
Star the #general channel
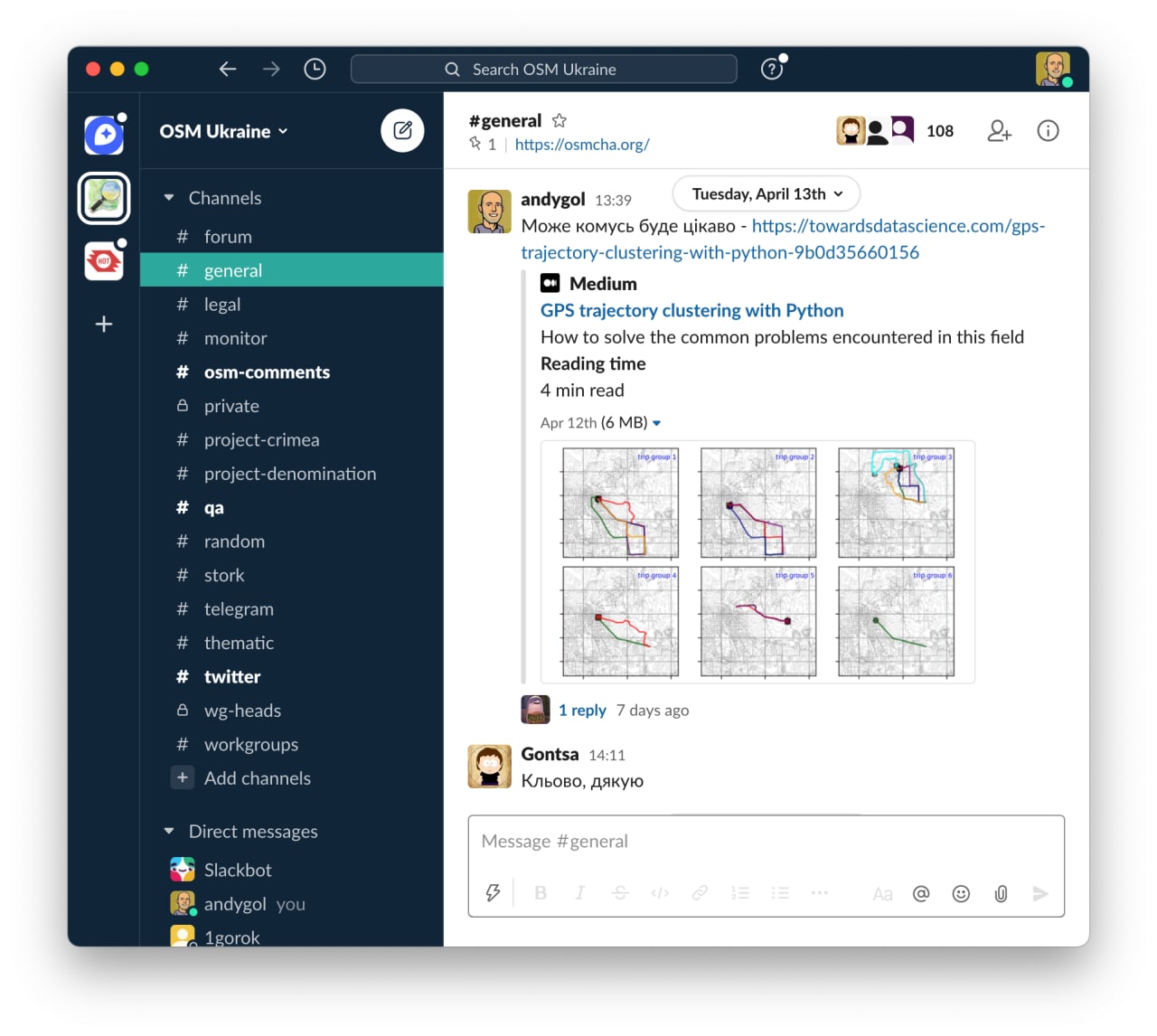pos(560,120)
